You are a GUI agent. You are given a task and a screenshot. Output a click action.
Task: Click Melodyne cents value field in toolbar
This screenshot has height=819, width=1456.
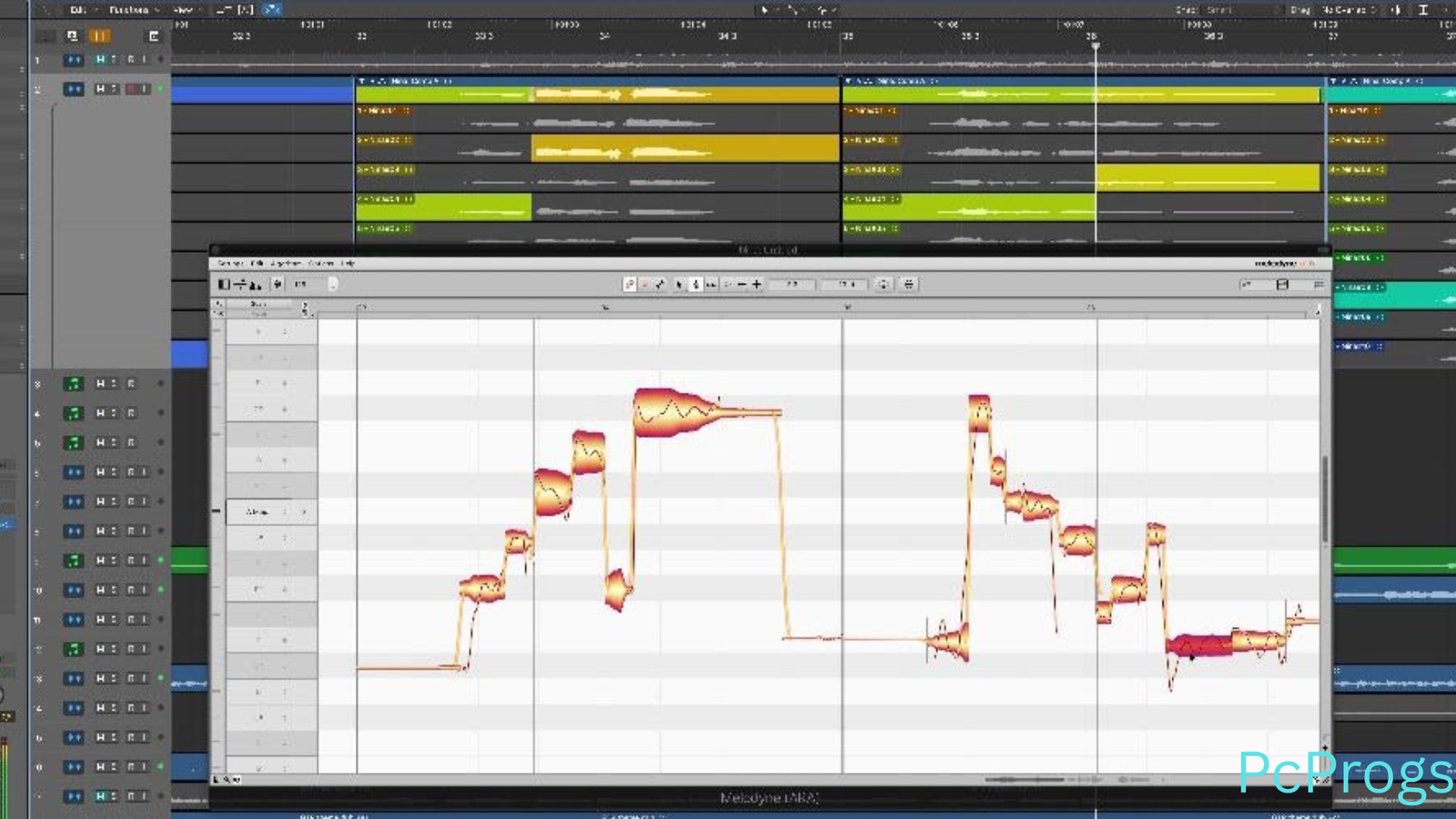point(845,285)
